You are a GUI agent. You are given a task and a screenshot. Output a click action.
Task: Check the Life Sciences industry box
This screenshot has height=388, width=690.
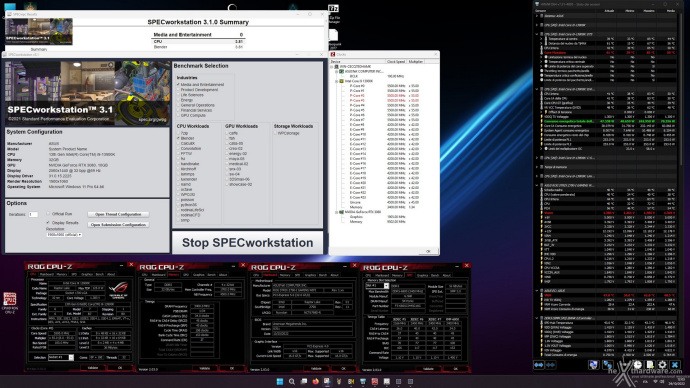coord(178,95)
